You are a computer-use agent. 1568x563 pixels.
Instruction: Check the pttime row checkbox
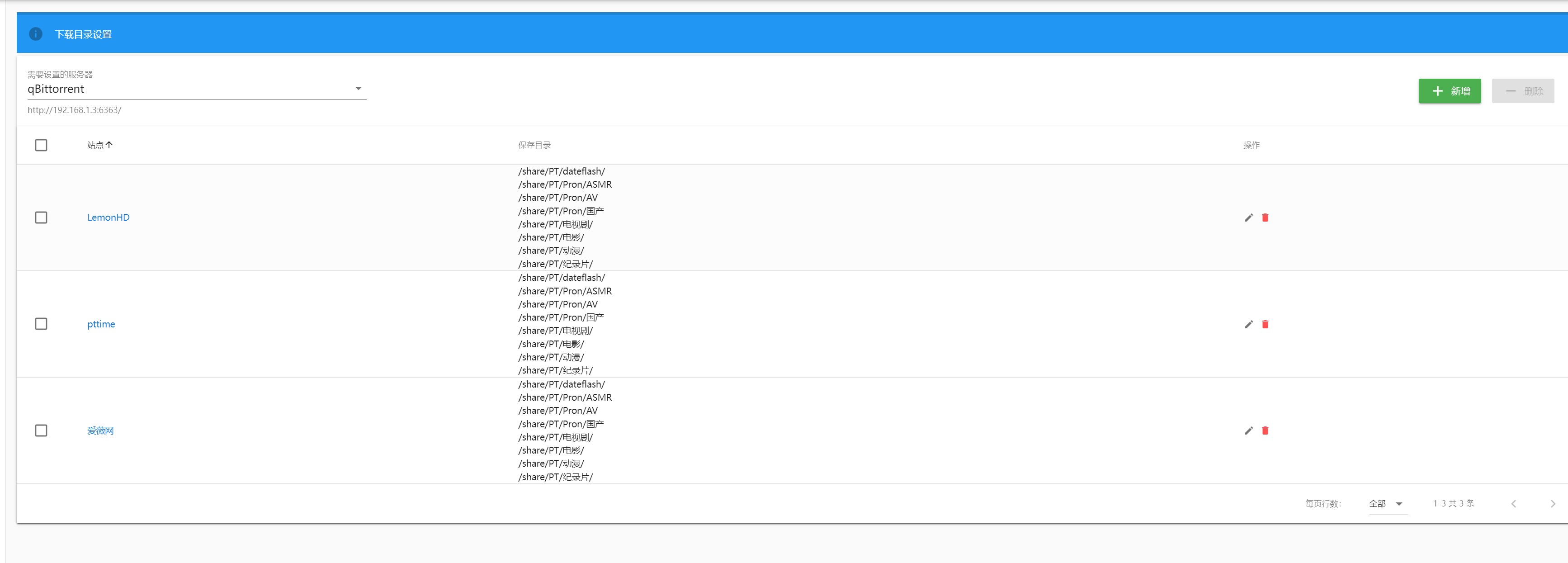(41, 324)
